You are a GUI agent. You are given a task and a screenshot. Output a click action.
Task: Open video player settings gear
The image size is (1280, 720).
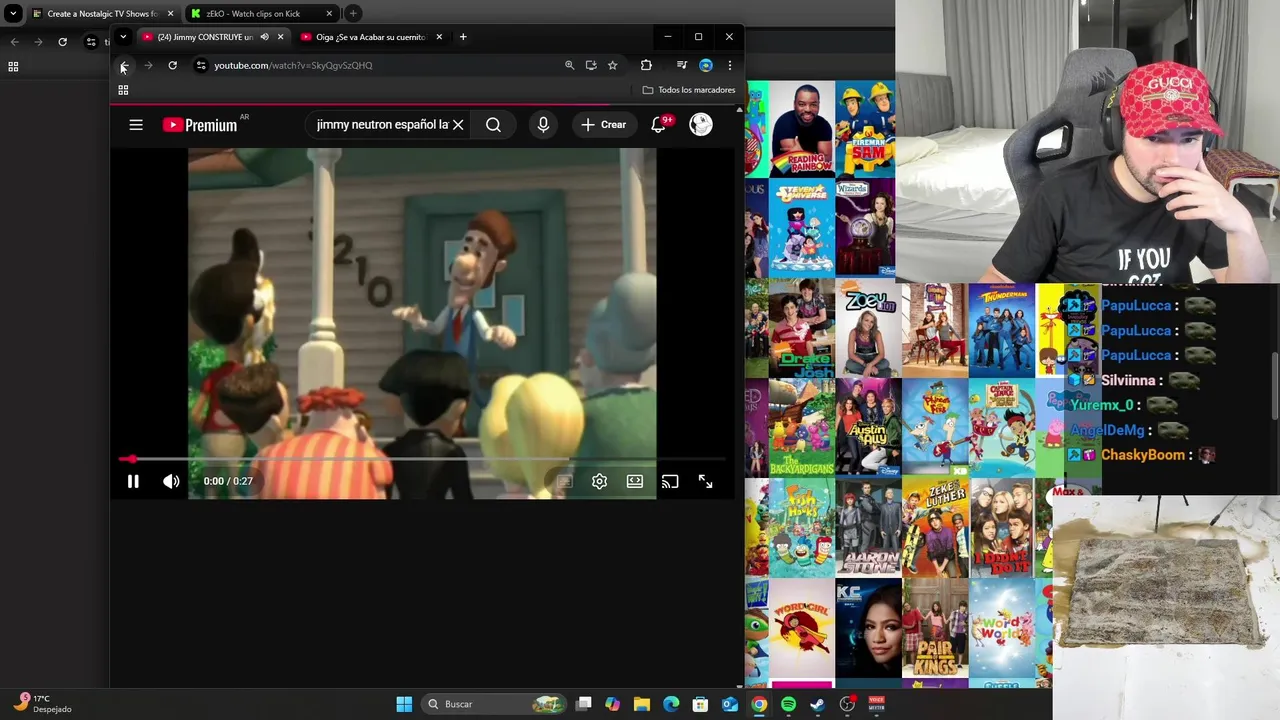click(x=599, y=482)
